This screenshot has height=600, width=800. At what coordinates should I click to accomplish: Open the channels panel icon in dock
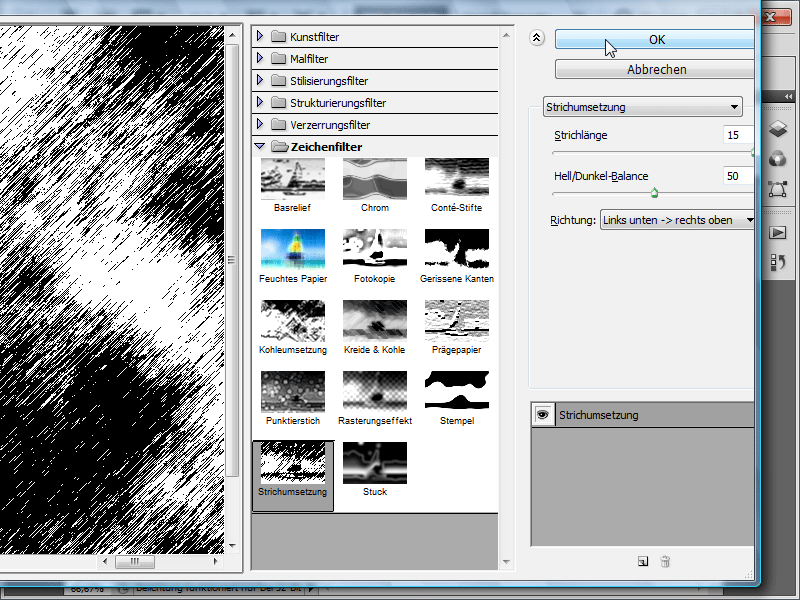(778, 159)
